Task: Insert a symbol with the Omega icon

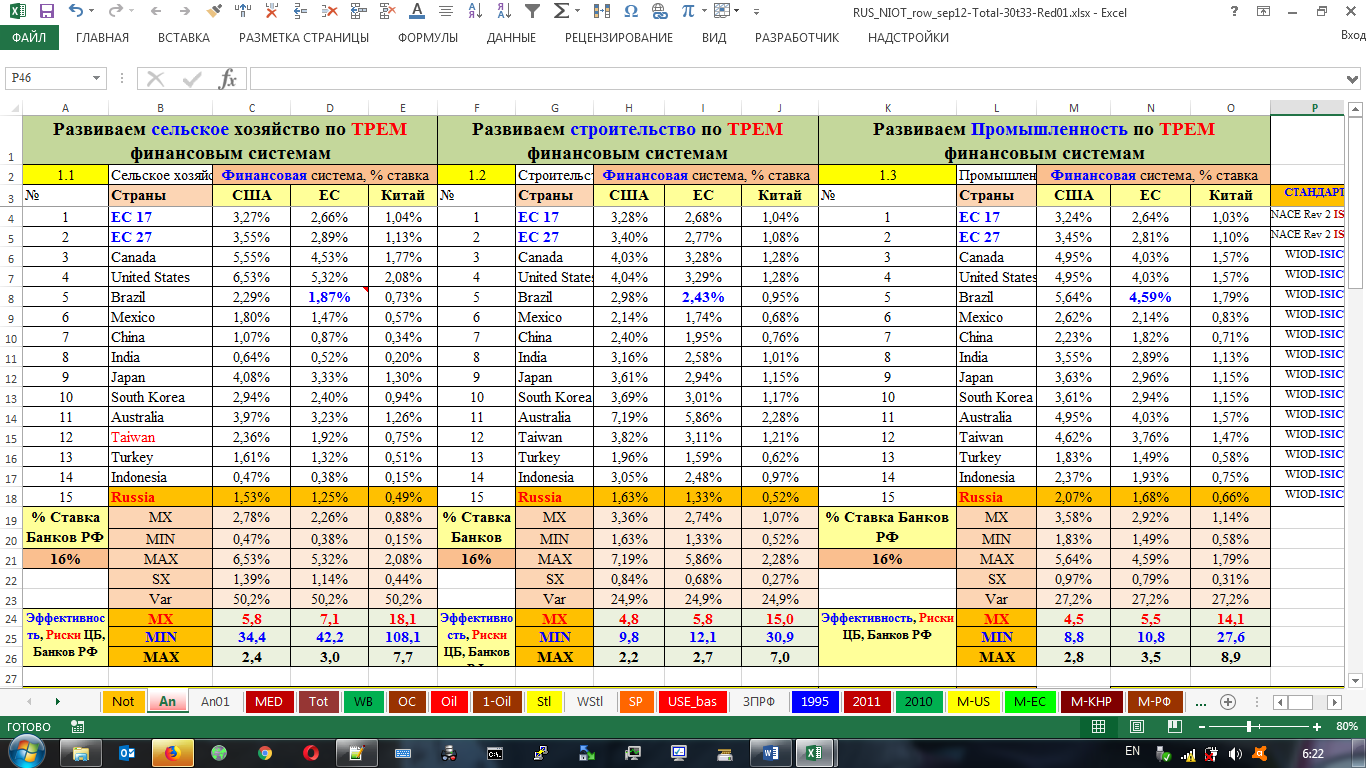Action: [630, 12]
